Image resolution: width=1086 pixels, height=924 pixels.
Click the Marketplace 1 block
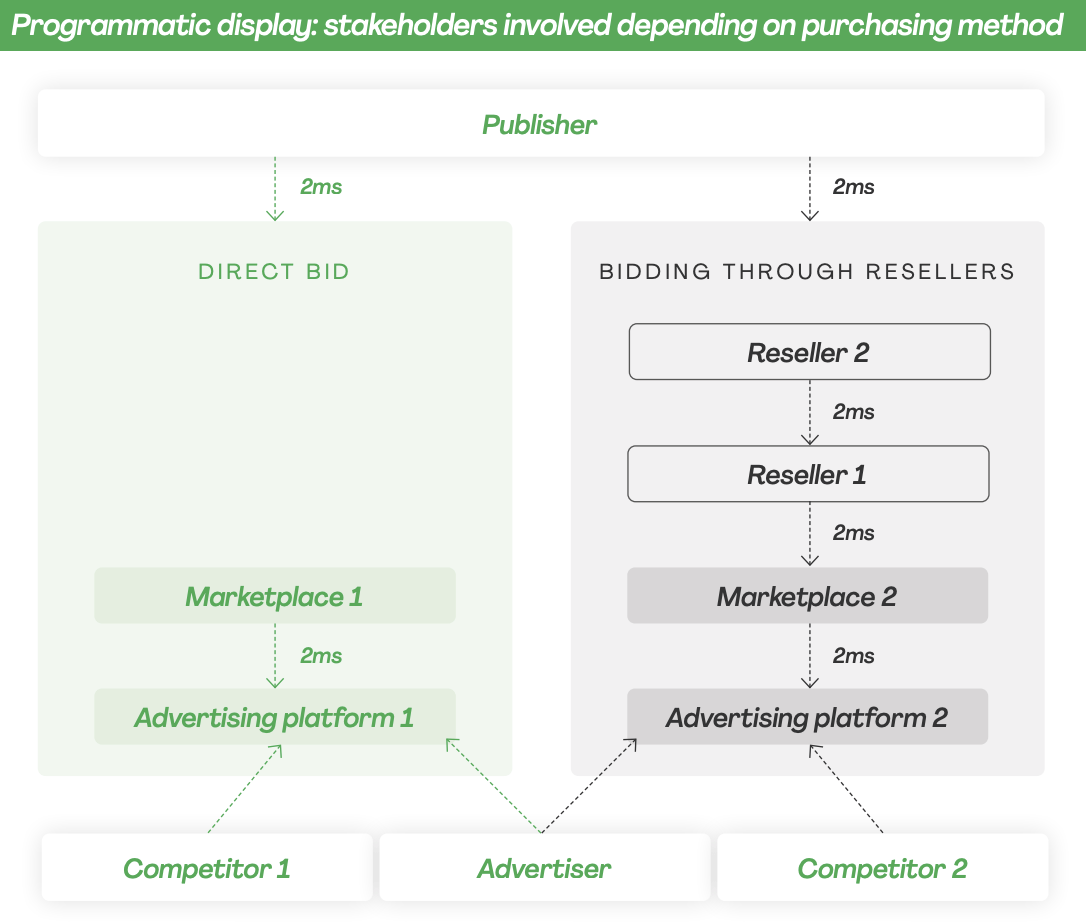point(274,597)
